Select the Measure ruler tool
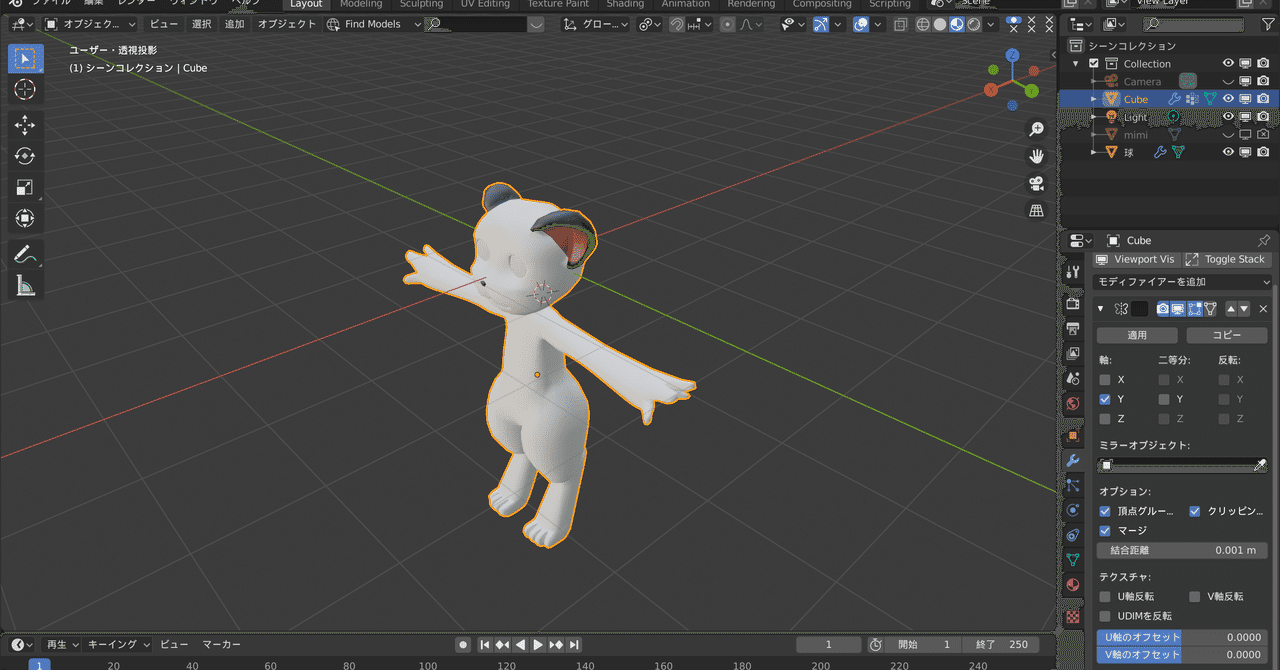 coord(25,286)
